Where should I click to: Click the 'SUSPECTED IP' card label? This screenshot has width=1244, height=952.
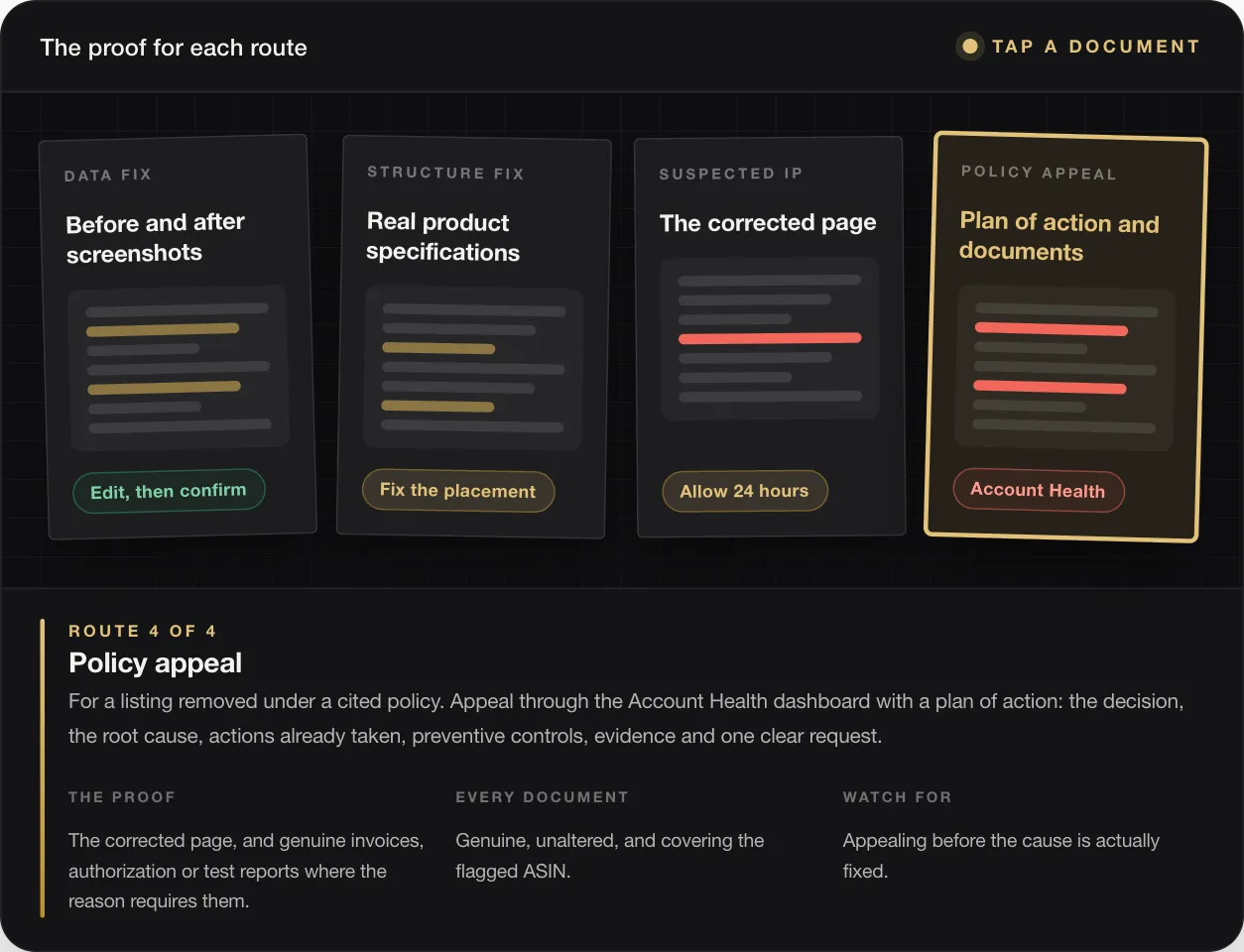[731, 174]
